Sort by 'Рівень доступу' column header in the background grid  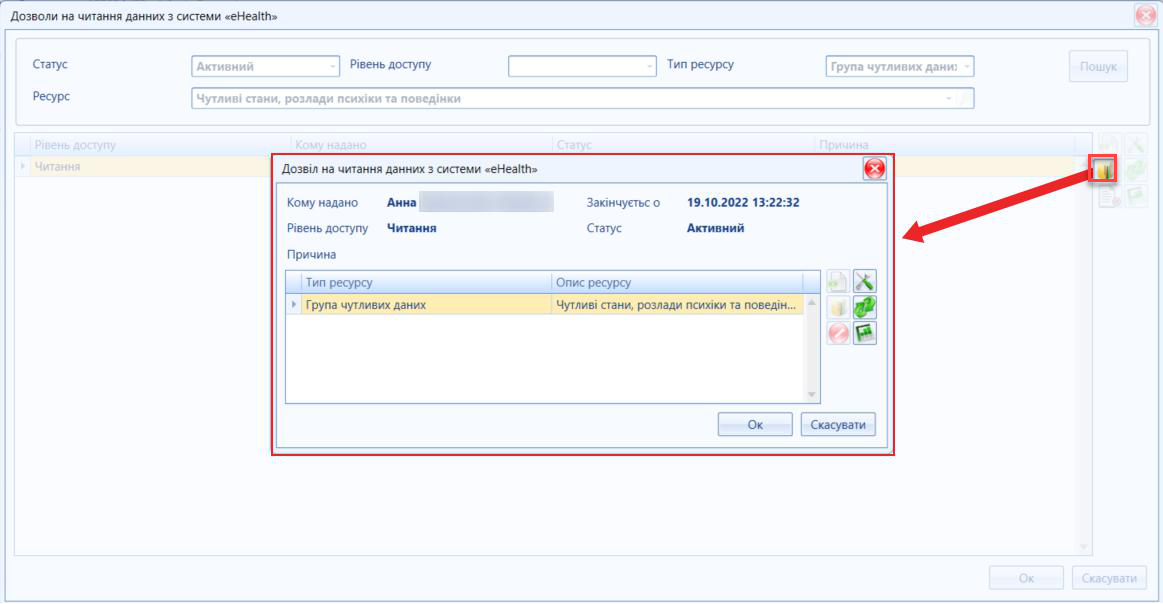(x=160, y=145)
